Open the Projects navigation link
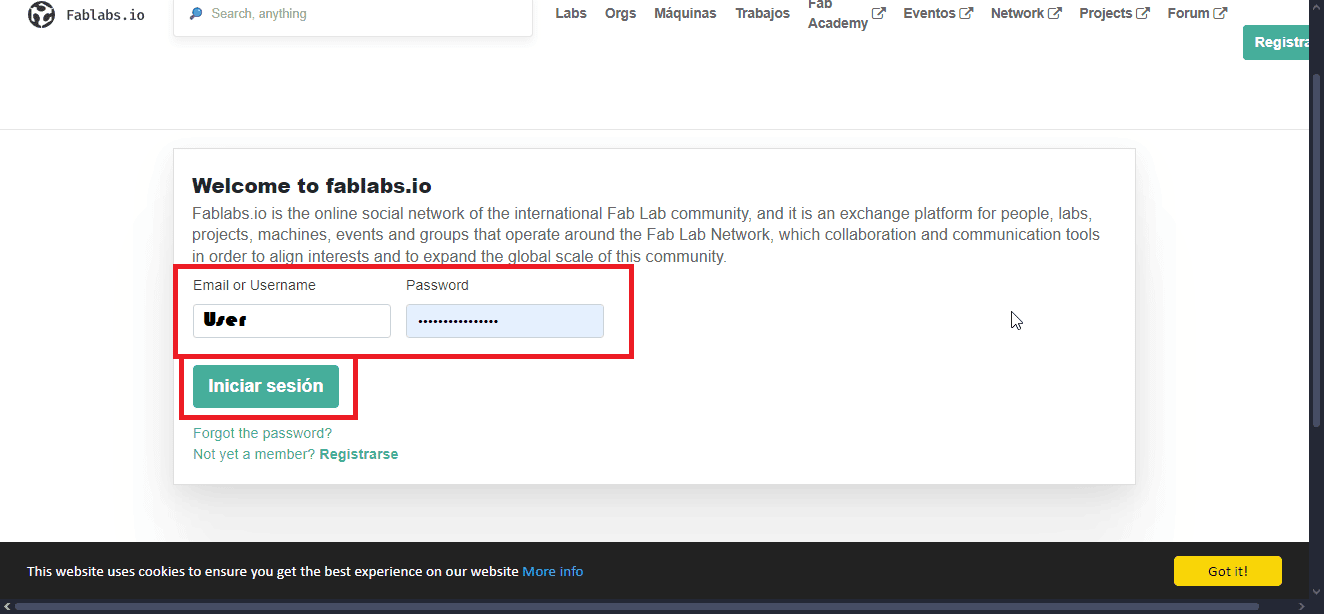This screenshot has width=1324, height=614. click(1106, 14)
